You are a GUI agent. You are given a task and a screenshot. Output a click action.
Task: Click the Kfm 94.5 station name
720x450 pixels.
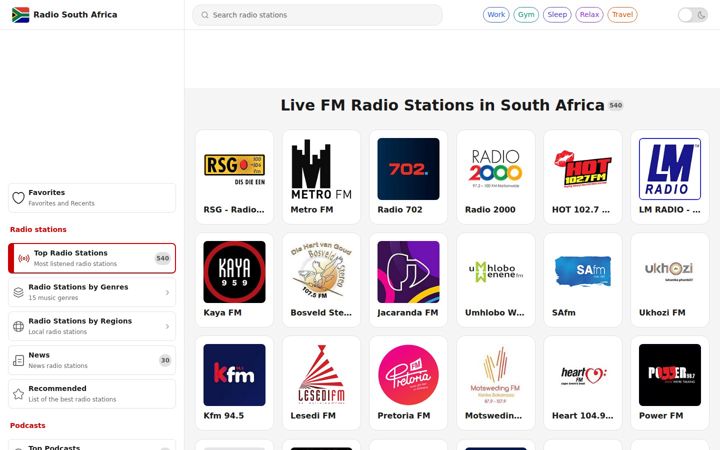tap(224, 415)
